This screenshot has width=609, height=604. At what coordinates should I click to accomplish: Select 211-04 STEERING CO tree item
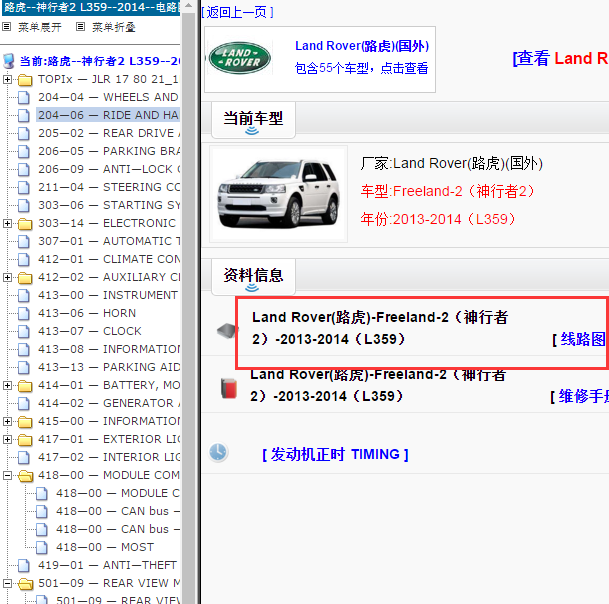point(109,187)
